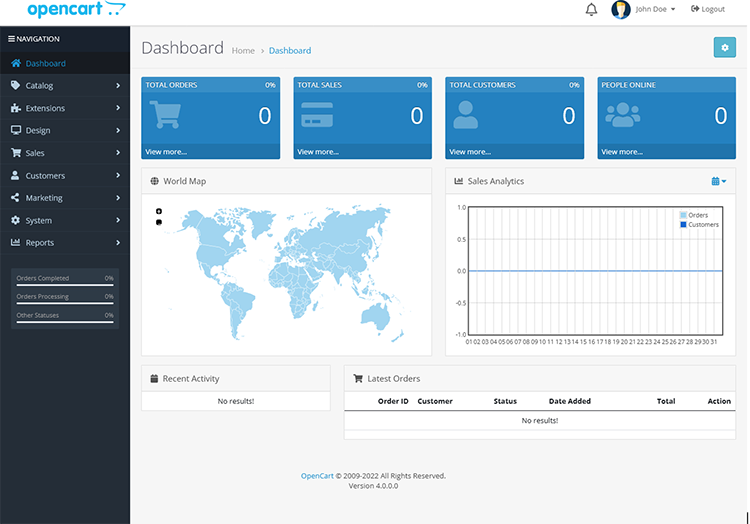
Task: Click the OpenCart footer link
Action: [317, 476]
